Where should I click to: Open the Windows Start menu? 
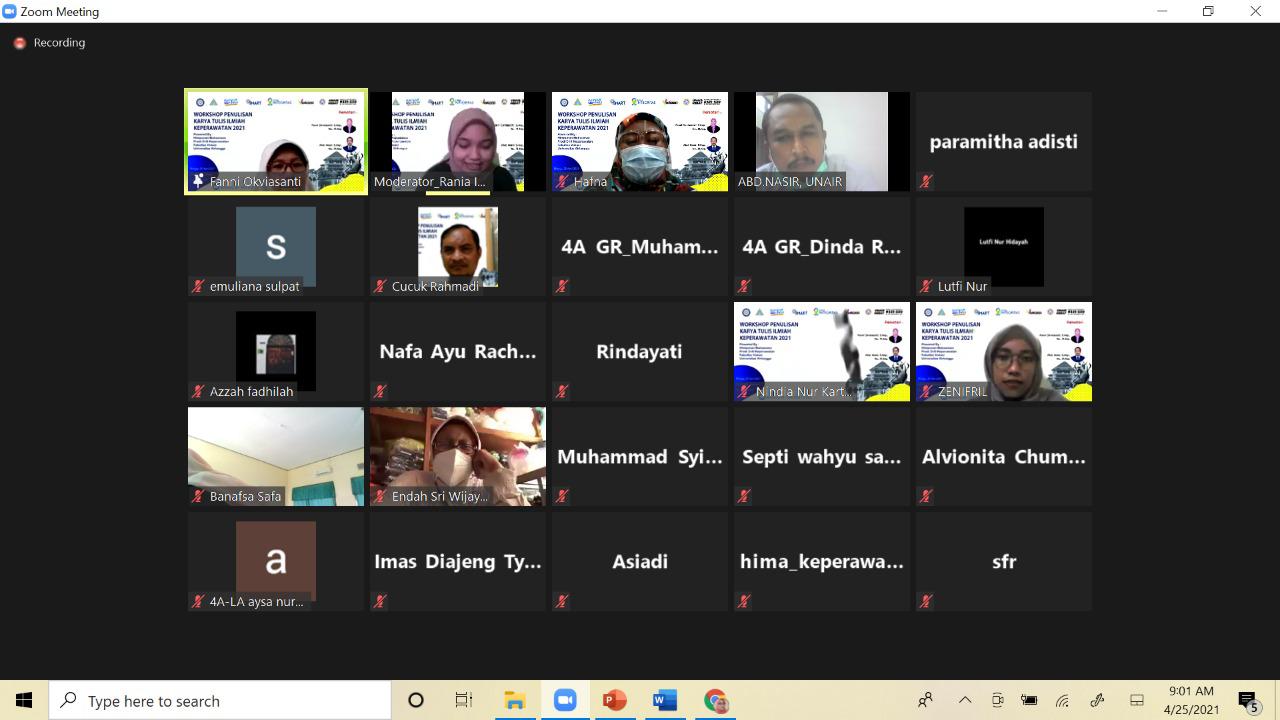[24, 700]
